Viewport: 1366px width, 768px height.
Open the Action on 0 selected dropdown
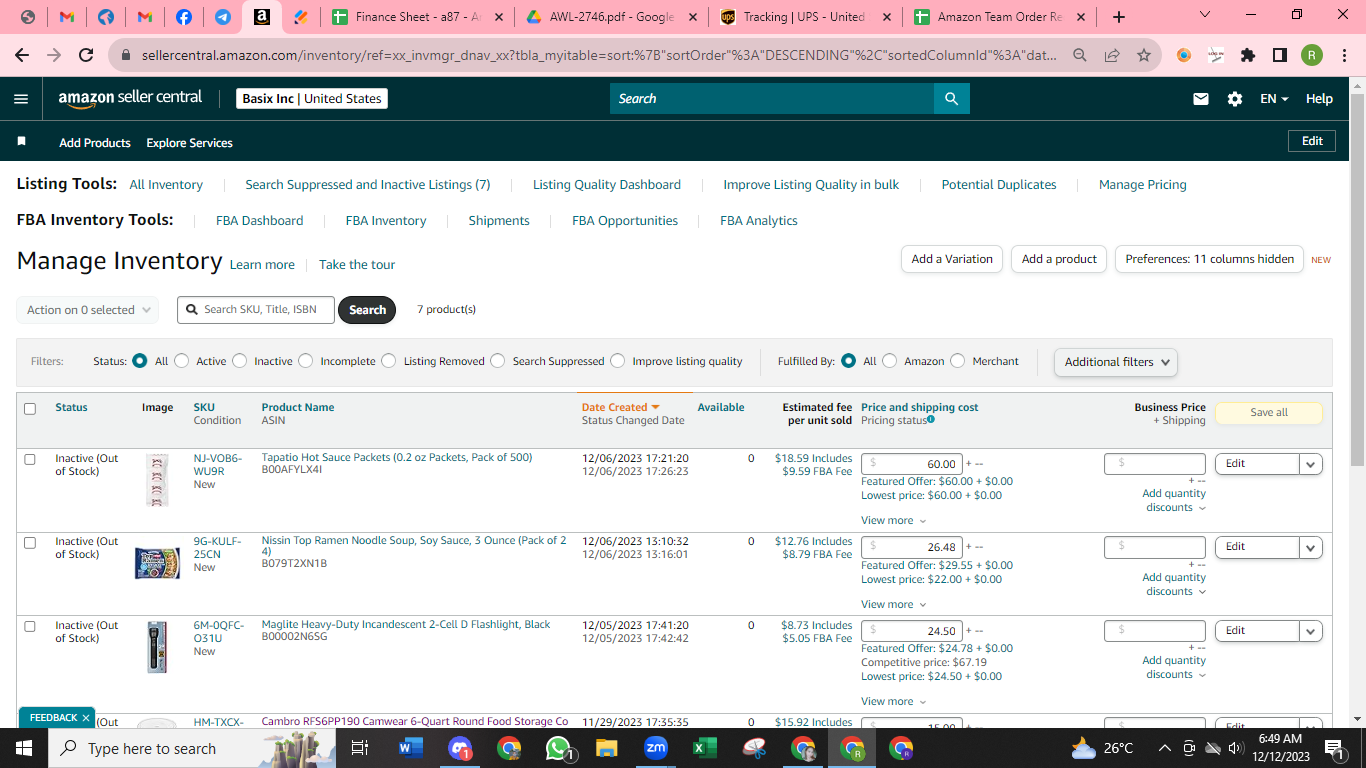coord(88,310)
